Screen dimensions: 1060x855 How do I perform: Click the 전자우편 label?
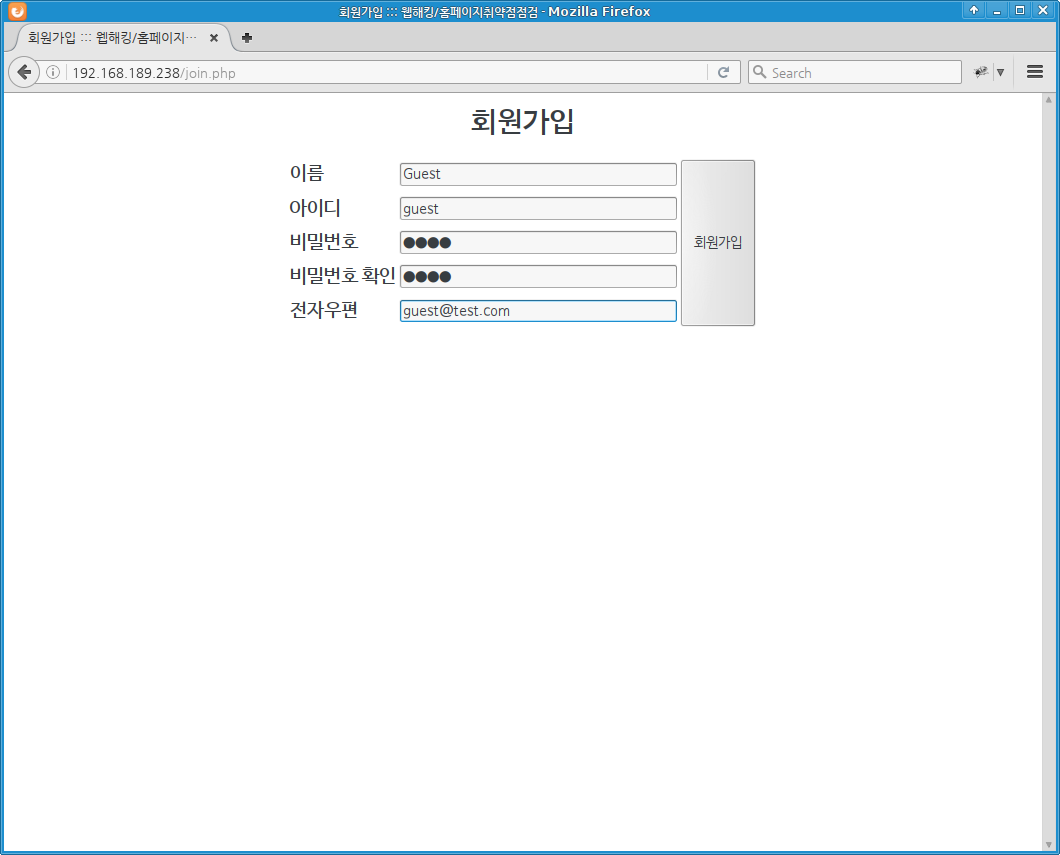coord(324,310)
